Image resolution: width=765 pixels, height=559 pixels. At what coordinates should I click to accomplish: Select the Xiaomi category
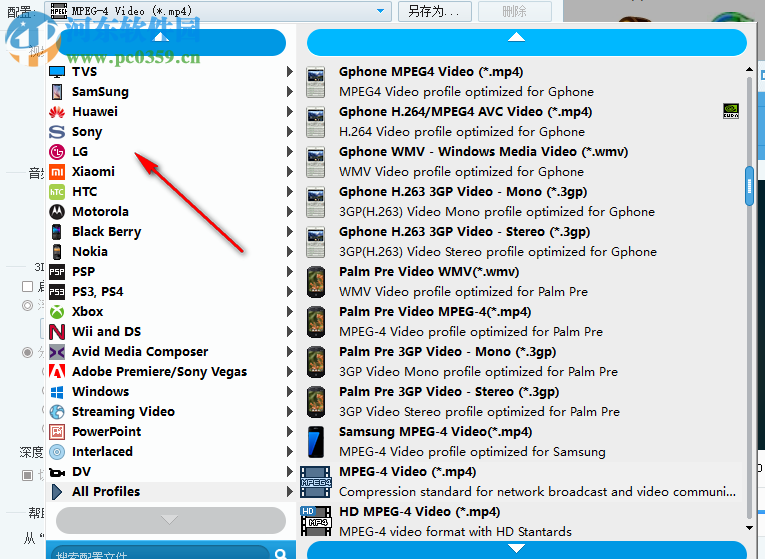coord(171,172)
